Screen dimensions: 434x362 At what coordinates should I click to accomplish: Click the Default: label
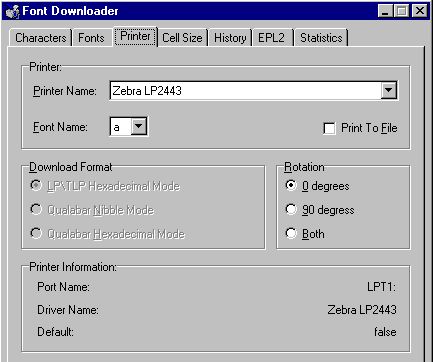click(x=55, y=332)
